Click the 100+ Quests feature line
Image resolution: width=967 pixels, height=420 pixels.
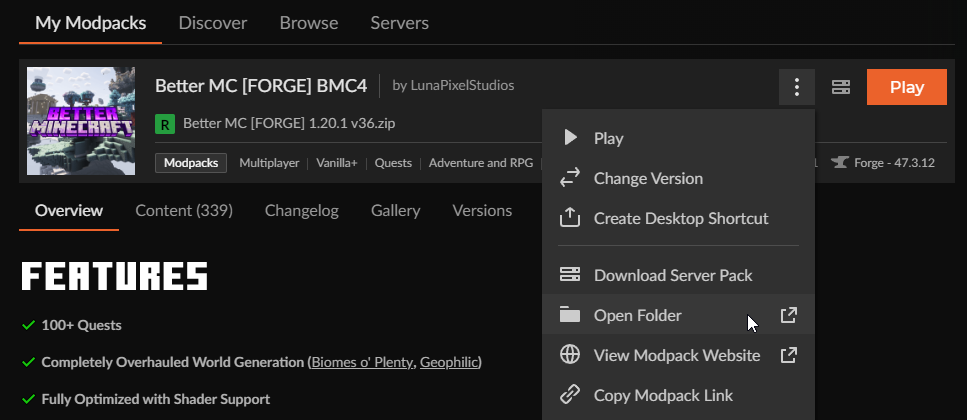coord(81,325)
